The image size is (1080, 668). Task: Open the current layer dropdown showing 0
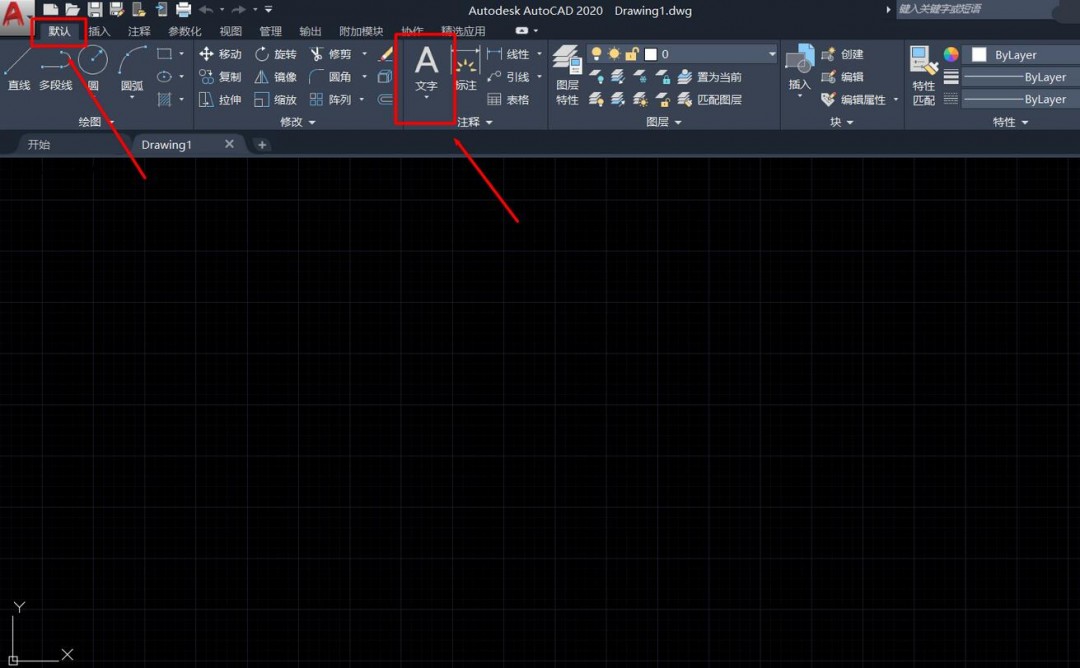(770, 53)
